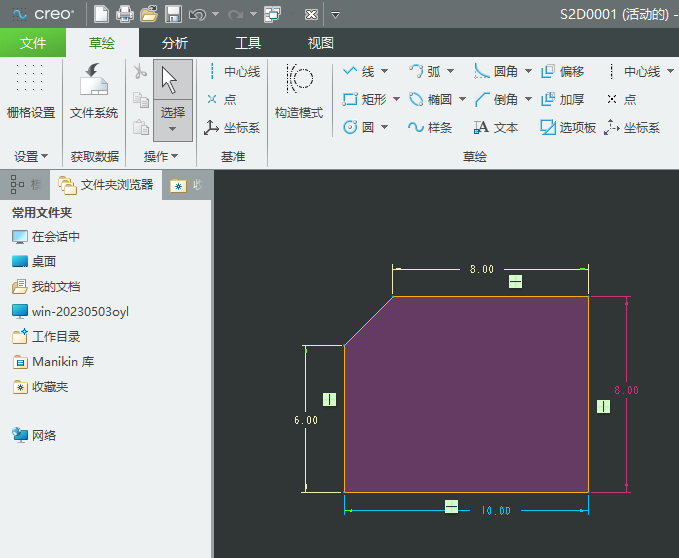Open the 视图 ribbon tab
The width and height of the screenshot is (679, 558).
320,43
